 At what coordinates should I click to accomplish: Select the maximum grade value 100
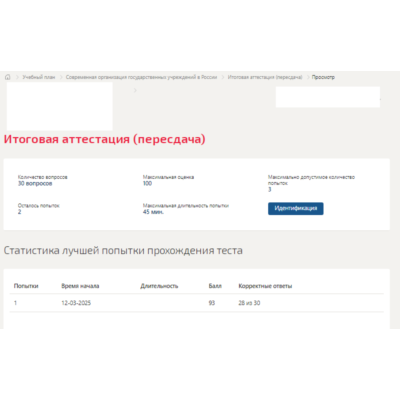pyautogui.click(x=147, y=183)
